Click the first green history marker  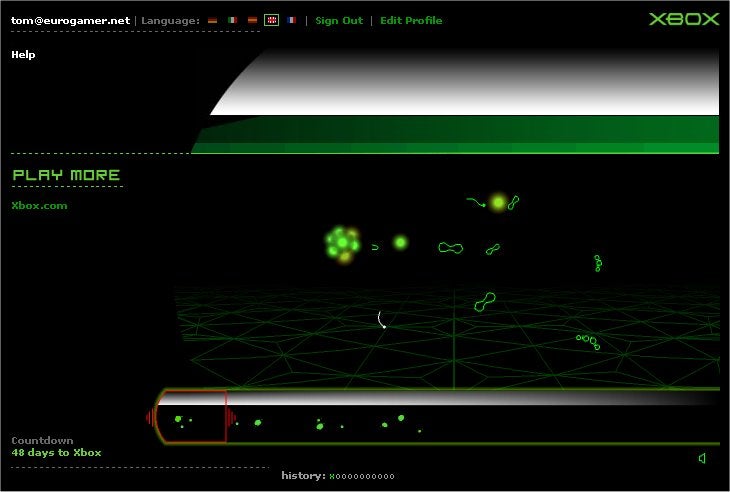pos(332,476)
